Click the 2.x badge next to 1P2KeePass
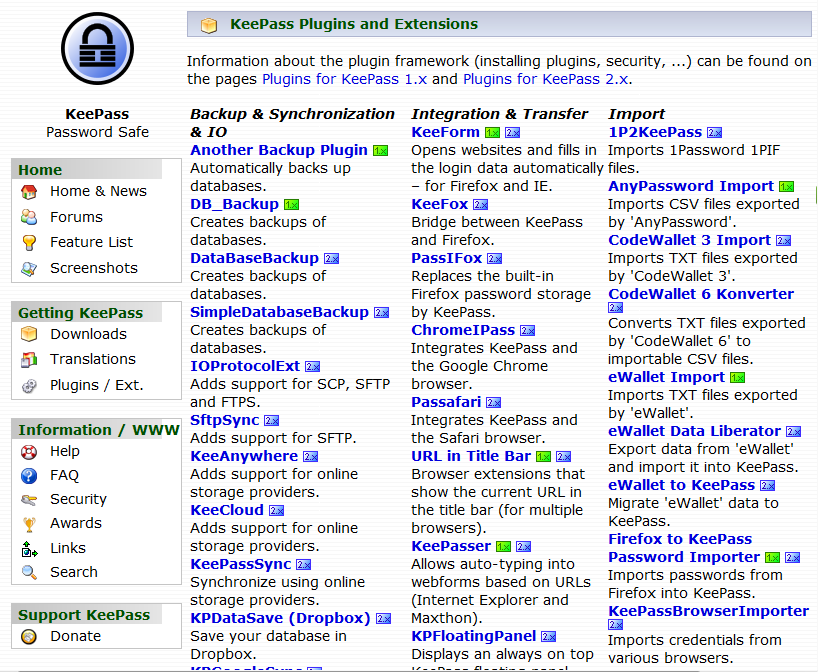Viewport: 818px width, 672px height. (715, 133)
